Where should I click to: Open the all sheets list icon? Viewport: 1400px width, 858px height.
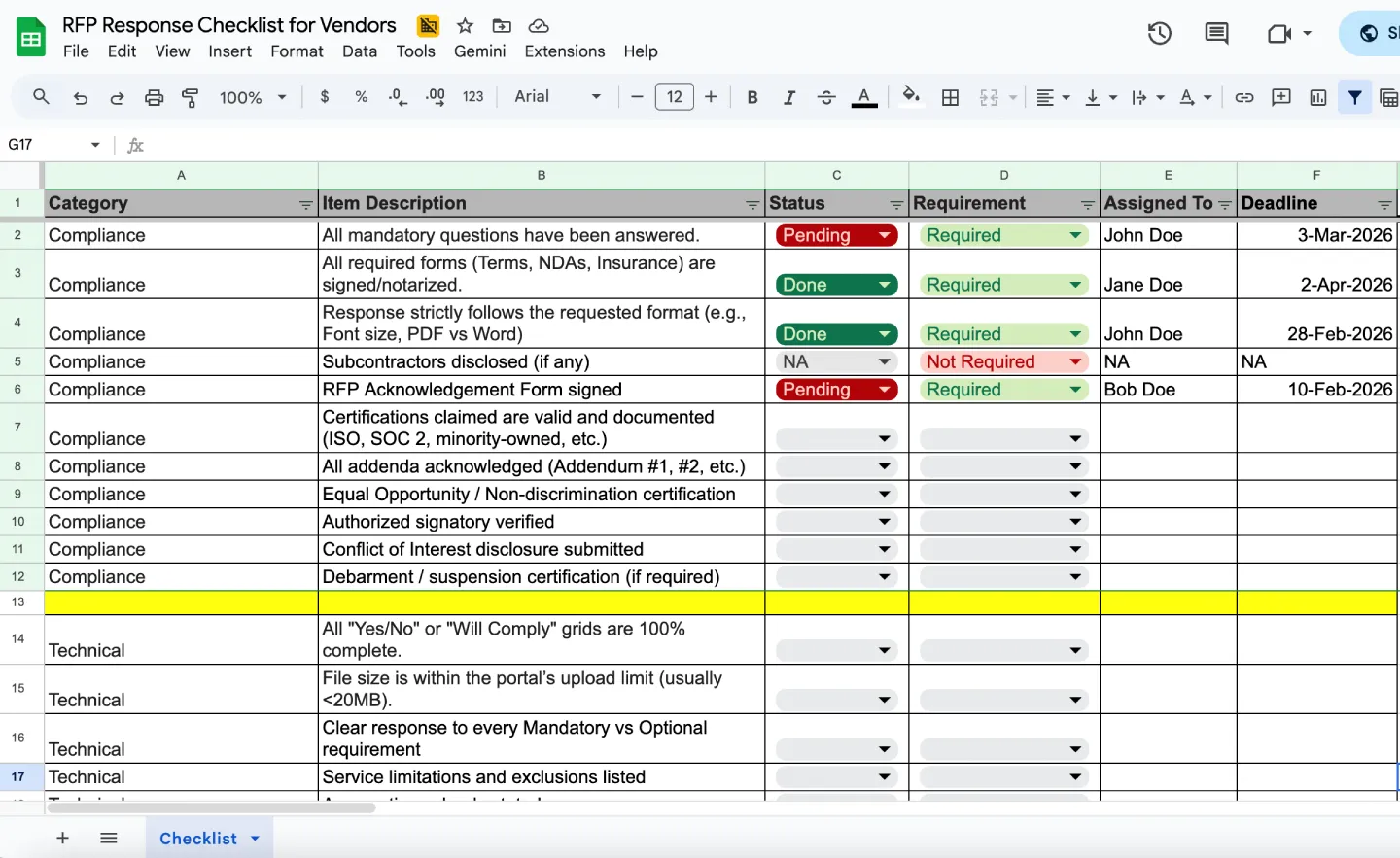pos(109,838)
